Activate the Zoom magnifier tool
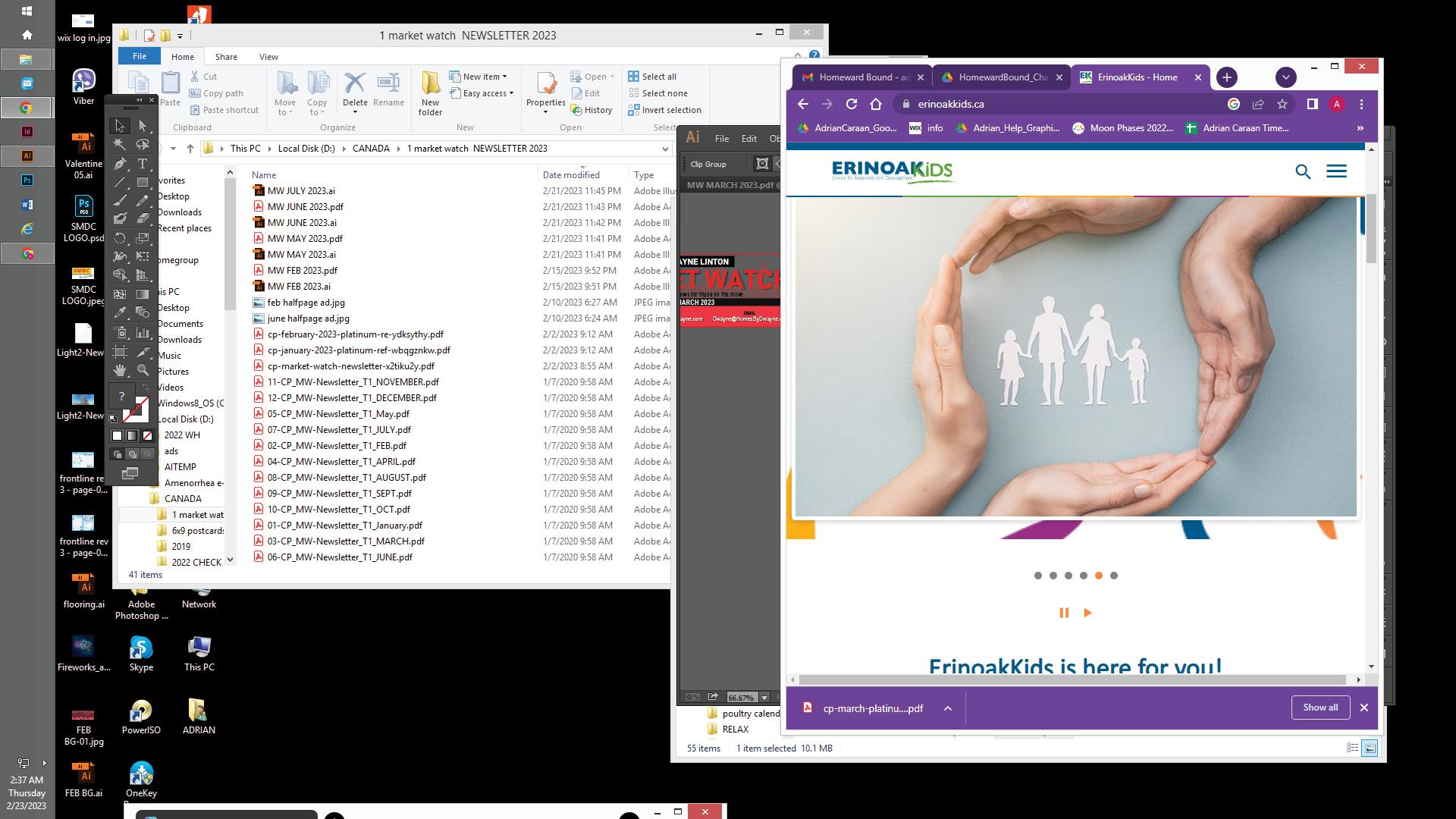This screenshot has height=819, width=1456. pyautogui.click(x=143, y=370)
